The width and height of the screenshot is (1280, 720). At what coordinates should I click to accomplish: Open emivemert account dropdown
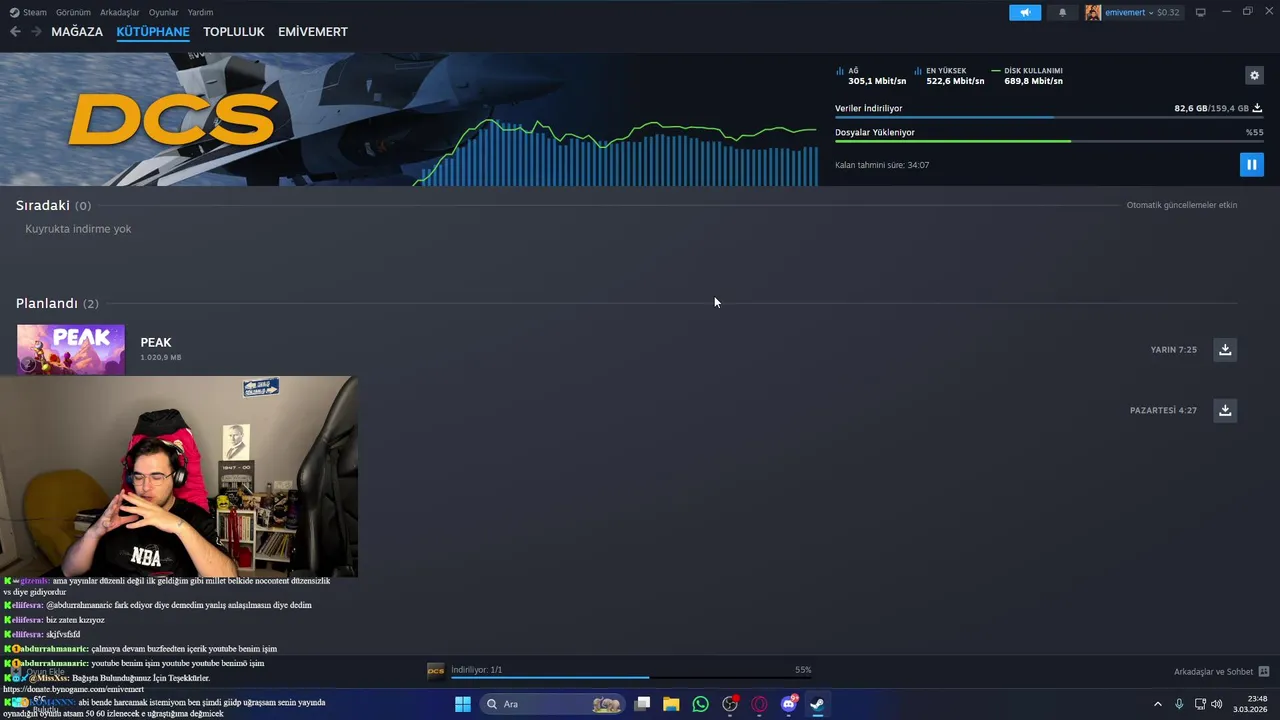point(1141,12)
